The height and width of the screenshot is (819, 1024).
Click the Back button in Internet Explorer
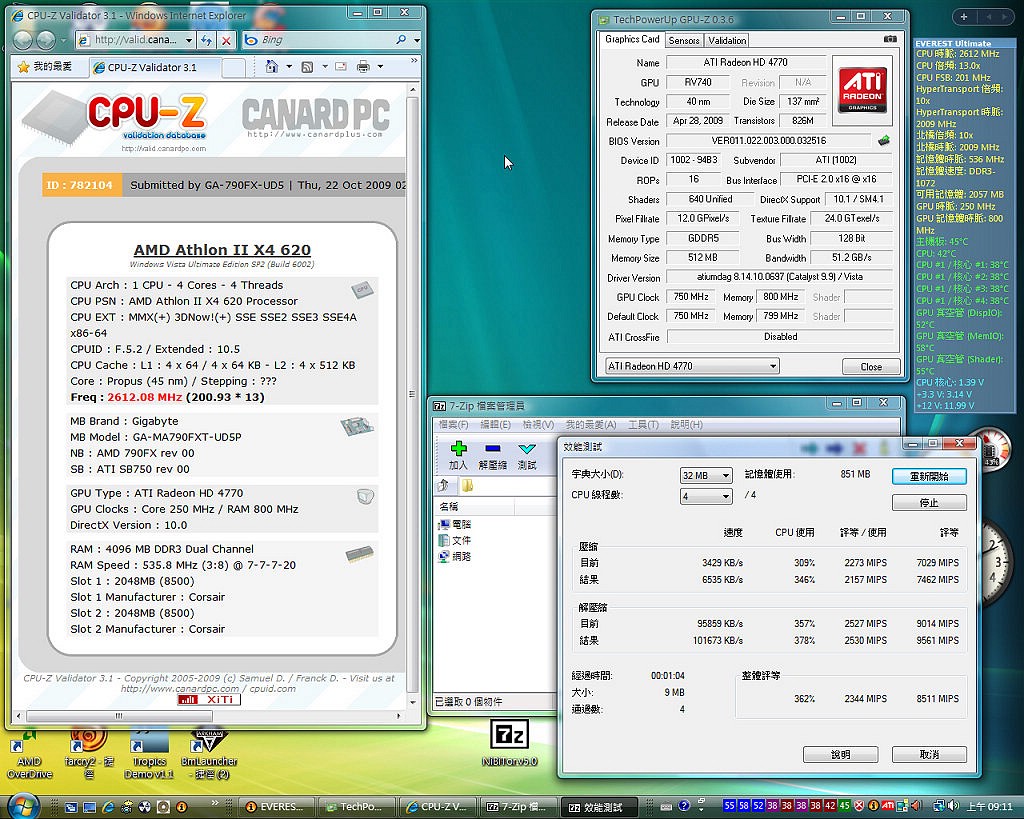[x=23, y=40]
